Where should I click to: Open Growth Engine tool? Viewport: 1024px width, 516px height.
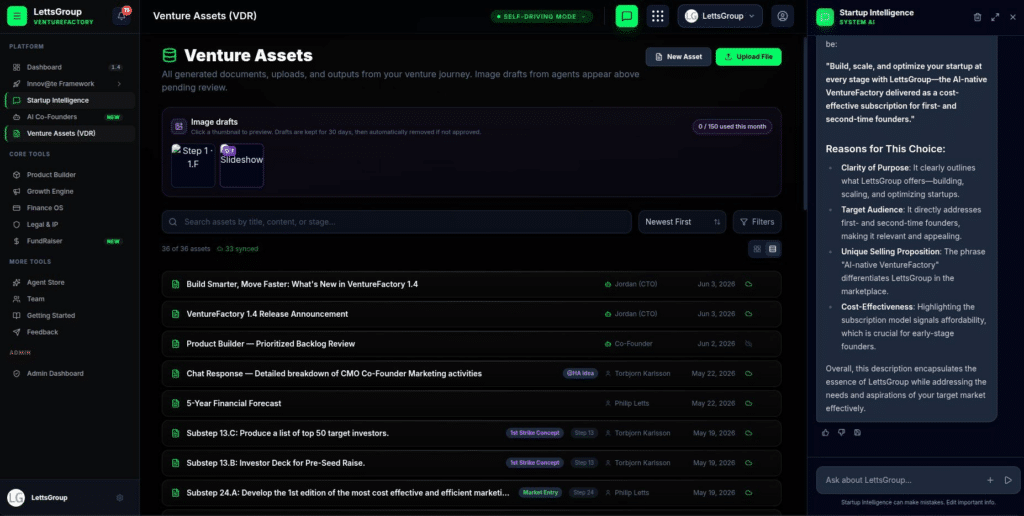point(69,191)
